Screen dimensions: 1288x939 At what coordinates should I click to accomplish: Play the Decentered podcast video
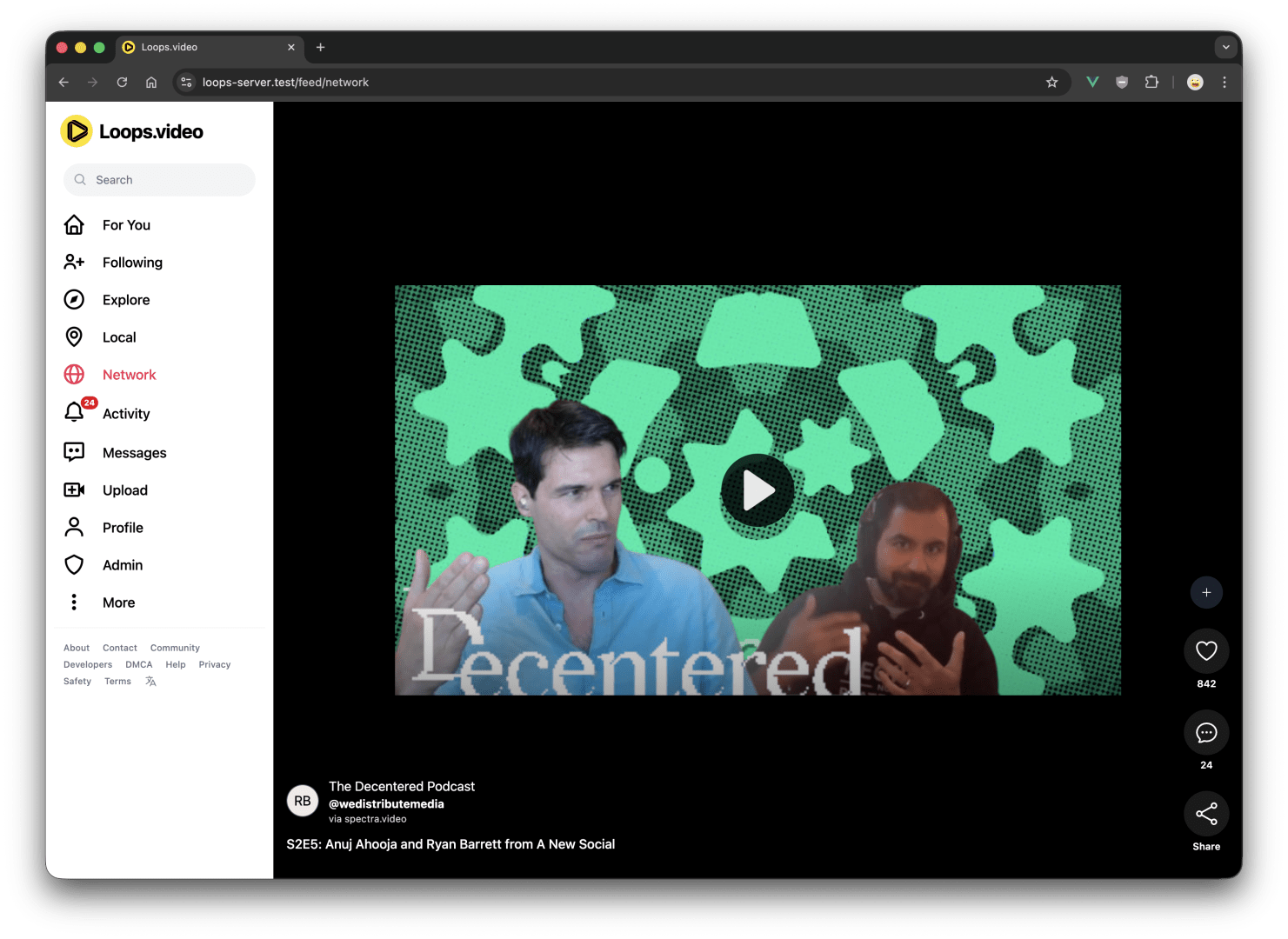[x=758, y=489]
